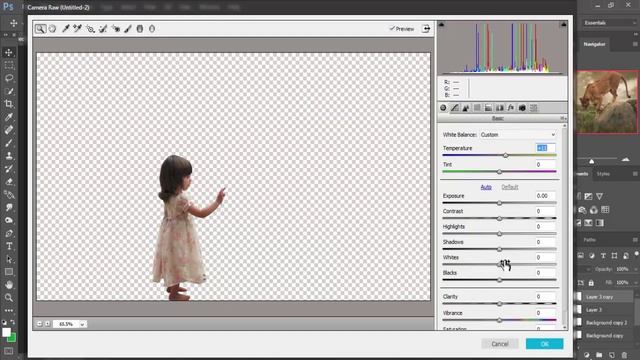Select the Graduated Filter tool
The image size is (640, 360).
[x=140, y=29]
